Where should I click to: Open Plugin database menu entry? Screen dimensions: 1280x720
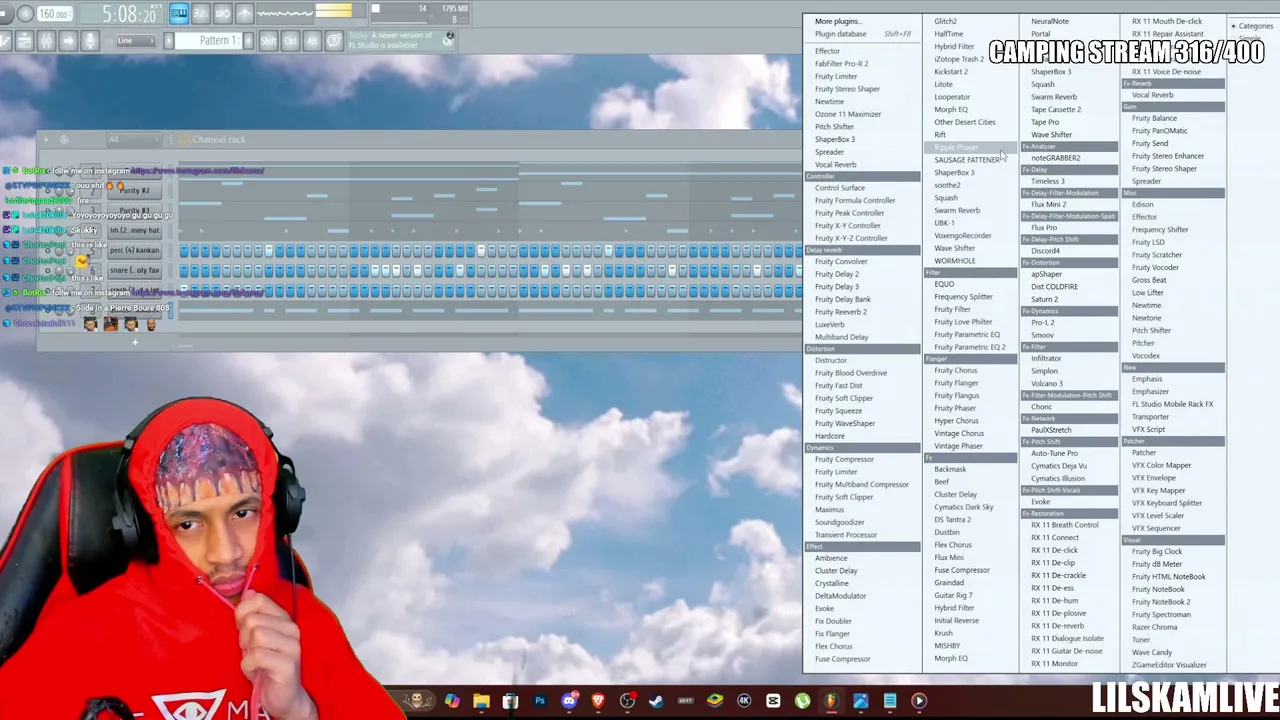[841, 34]
